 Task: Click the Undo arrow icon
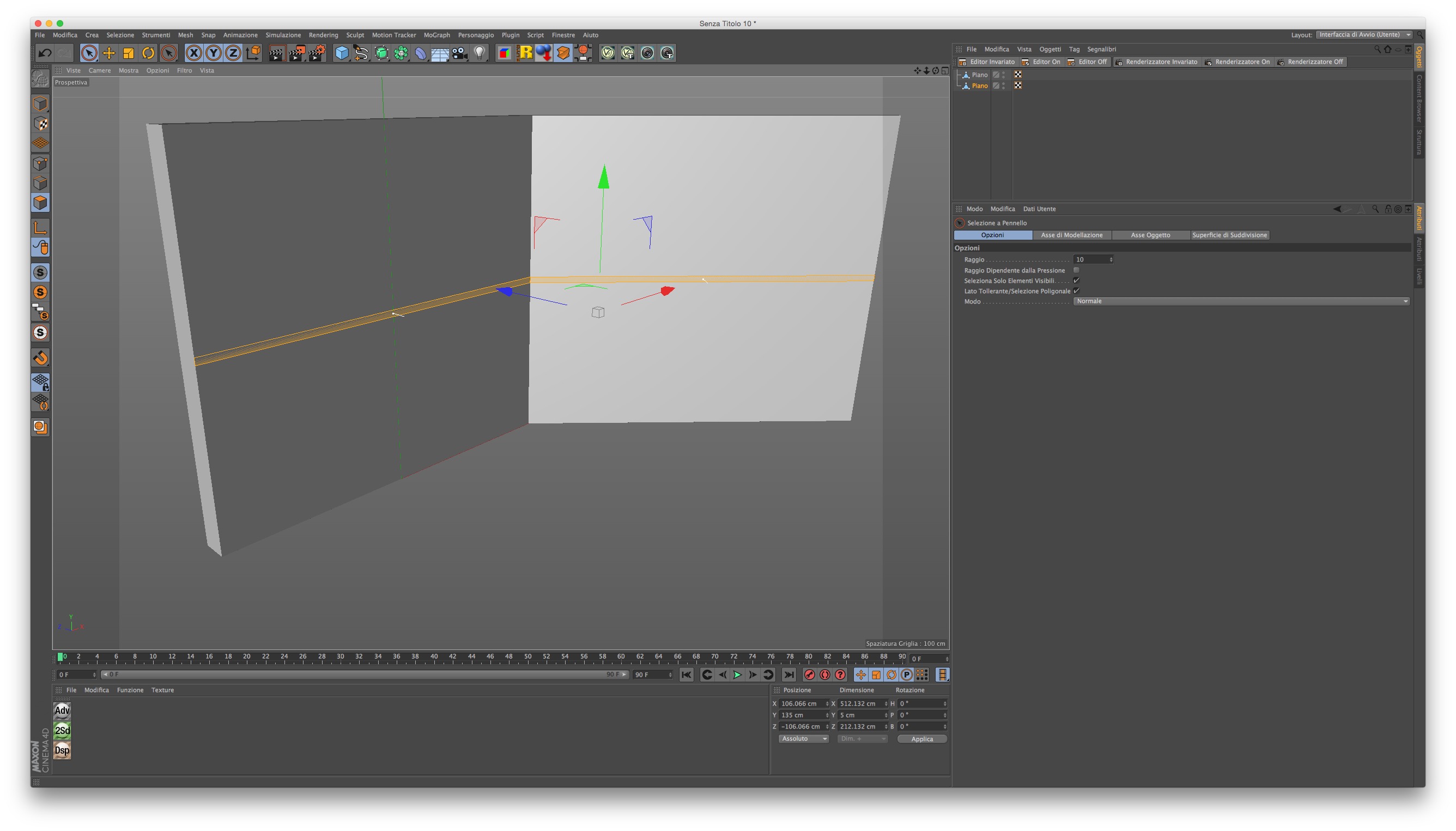tap(45, 53)
